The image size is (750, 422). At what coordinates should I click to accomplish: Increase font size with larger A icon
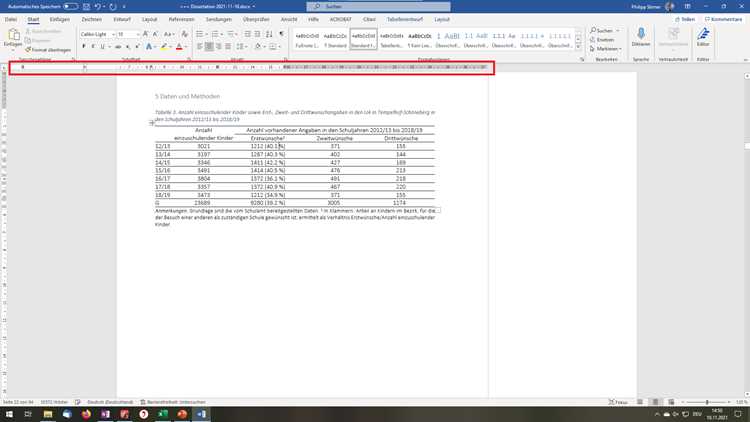[145, 34]
